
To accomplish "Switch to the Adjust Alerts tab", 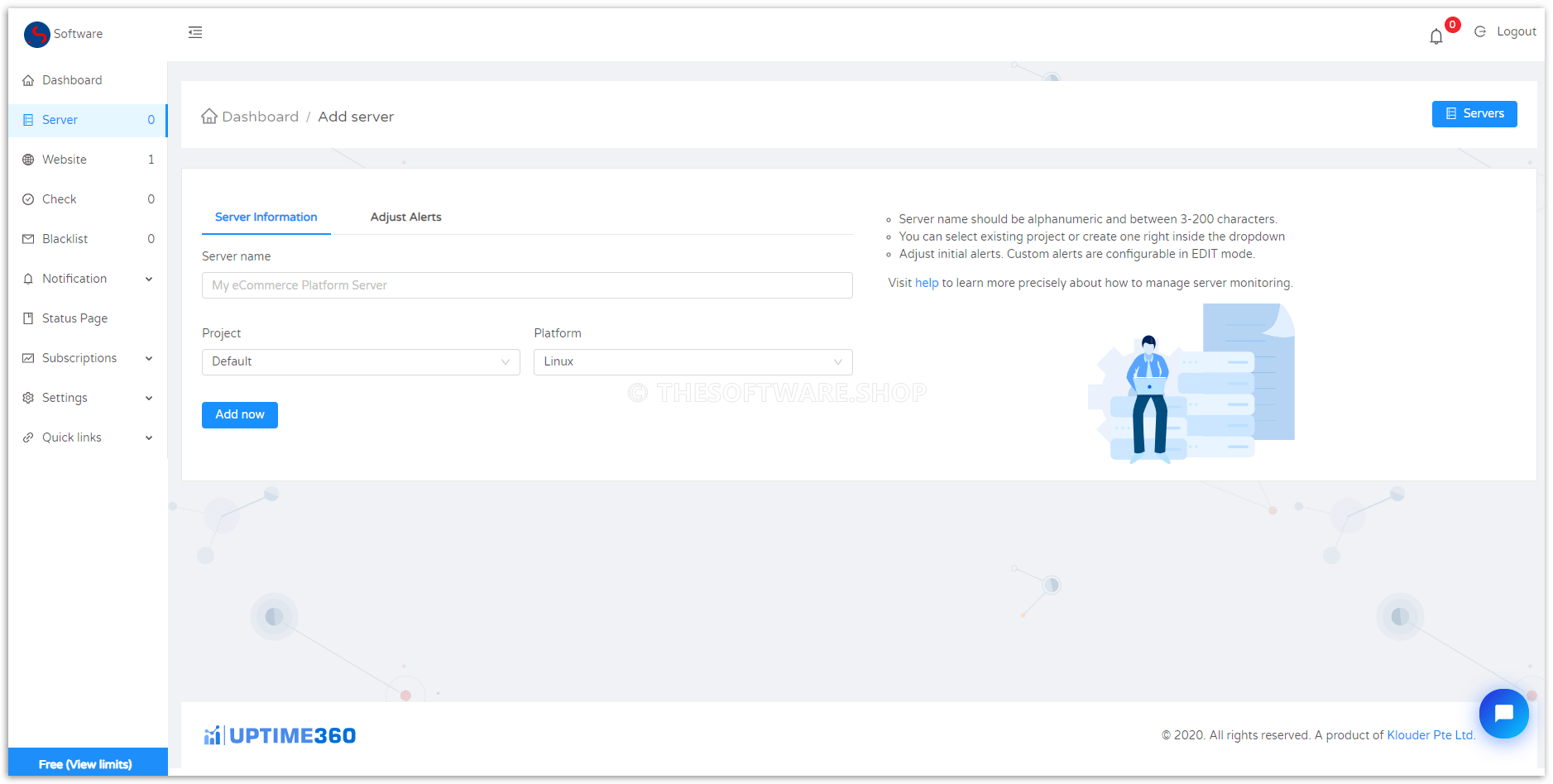I will [x=405, y=217].
